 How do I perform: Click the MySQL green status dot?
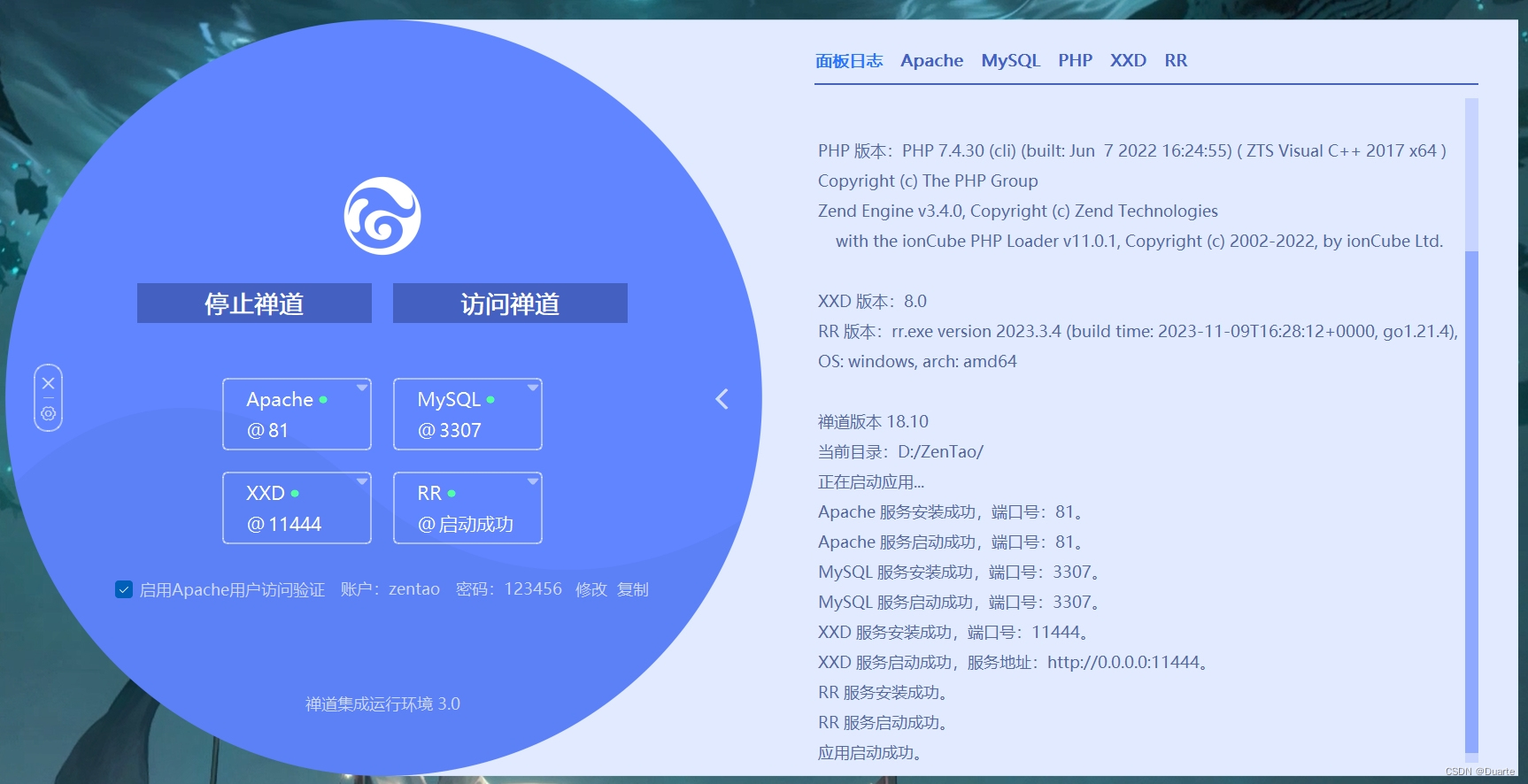(x=490, y=400)
